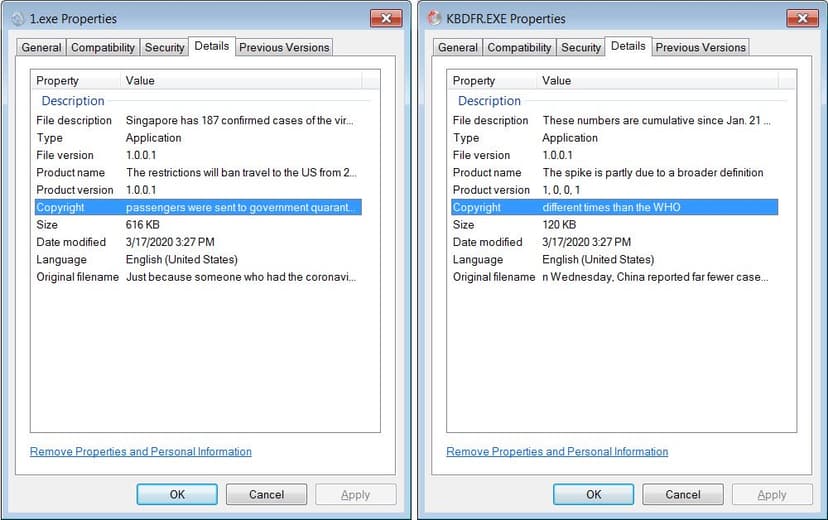Image resolution: width=828 pixels, height=520 pixels.
Task: Select 'The restrictions will ban travel' product name
Action: (x=198, y=173)
